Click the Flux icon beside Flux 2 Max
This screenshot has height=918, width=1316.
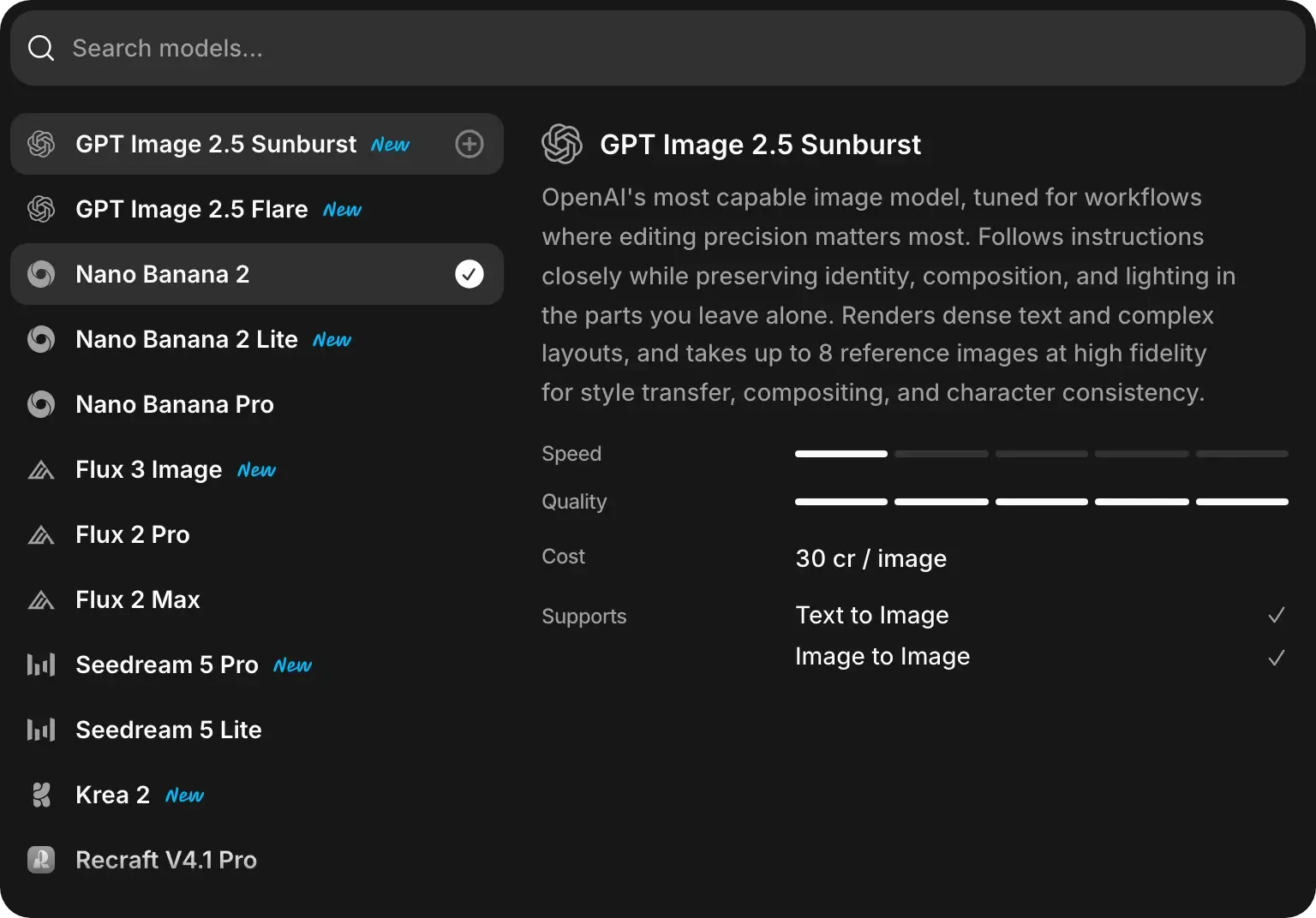tap(41, 599)
